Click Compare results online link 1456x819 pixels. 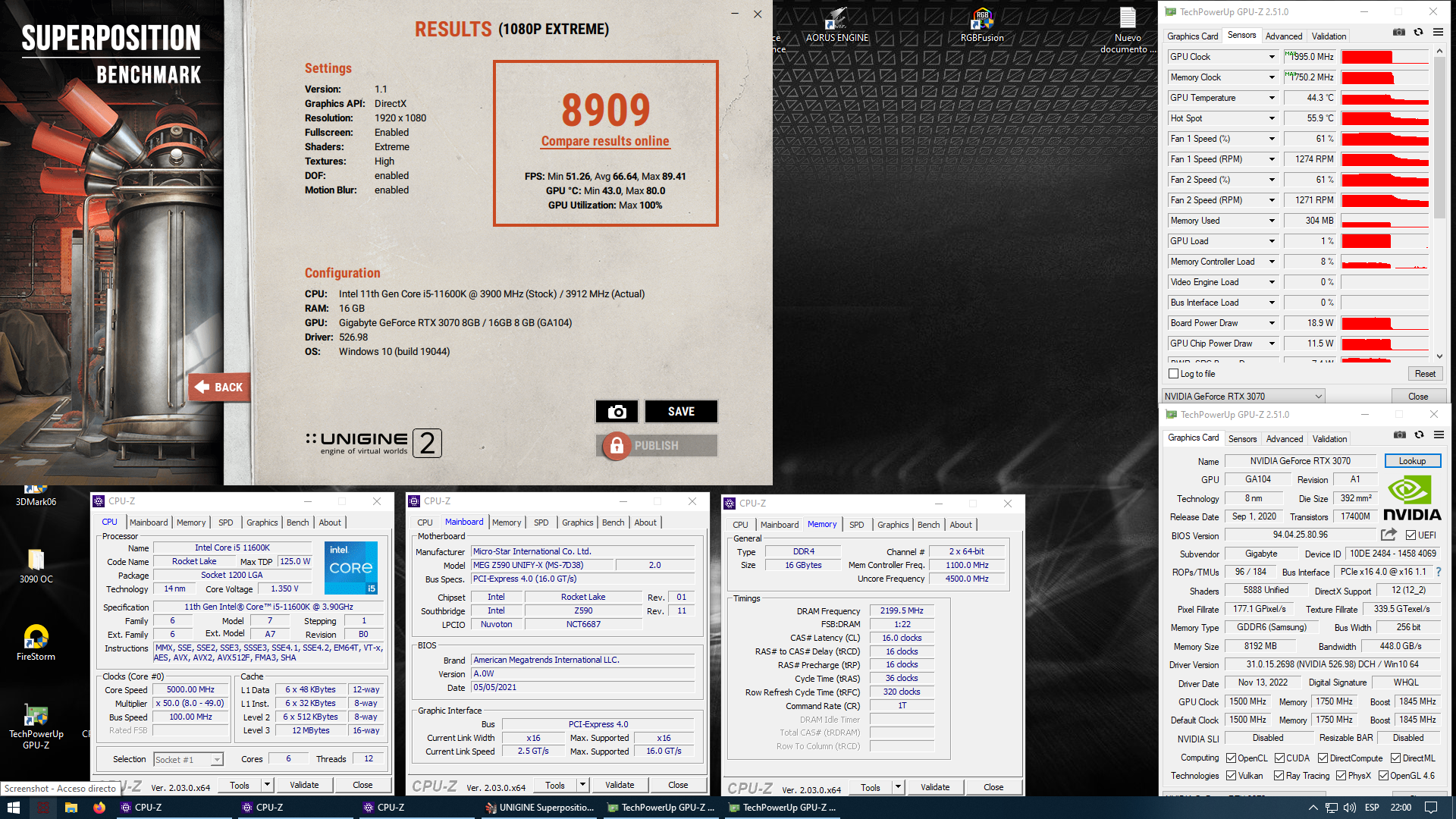pyautogui.click(x=605, y=141)
